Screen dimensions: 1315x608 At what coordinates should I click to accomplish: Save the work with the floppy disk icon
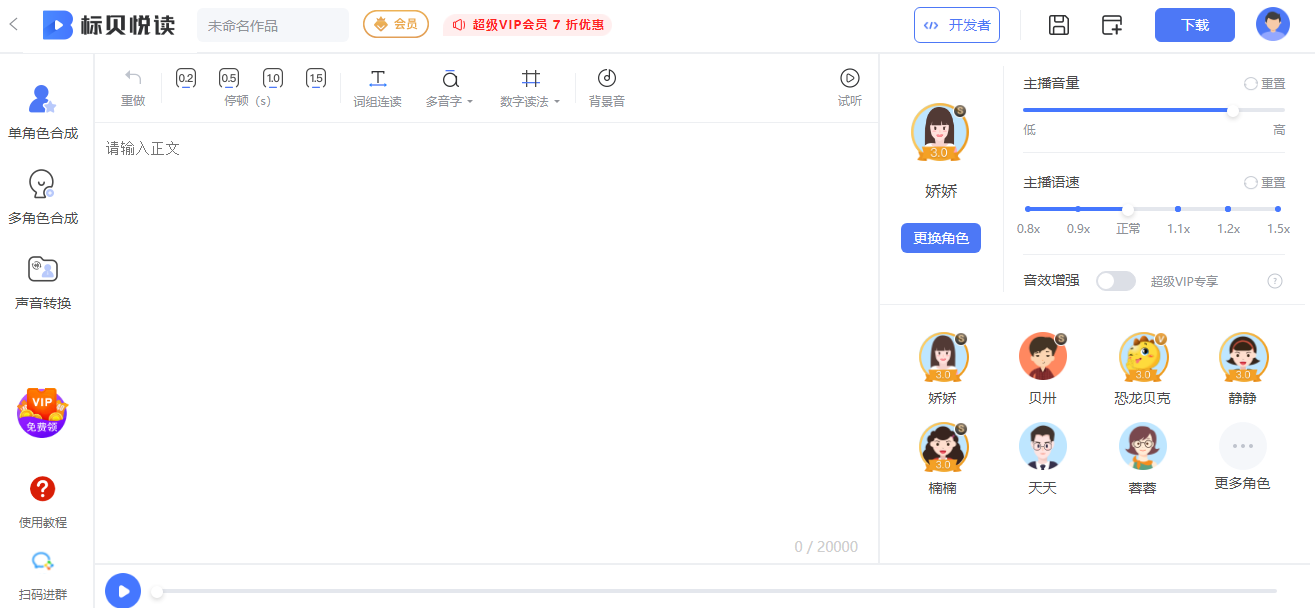(1059, 25)
